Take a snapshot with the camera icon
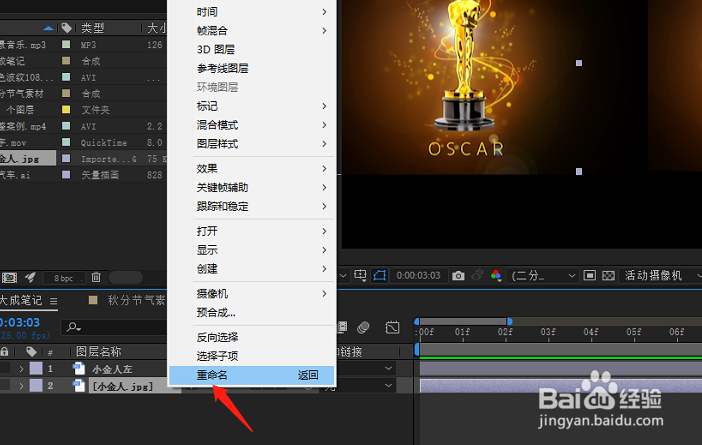The height and width of the screenshot is (445, 702). tap(458, 275)
